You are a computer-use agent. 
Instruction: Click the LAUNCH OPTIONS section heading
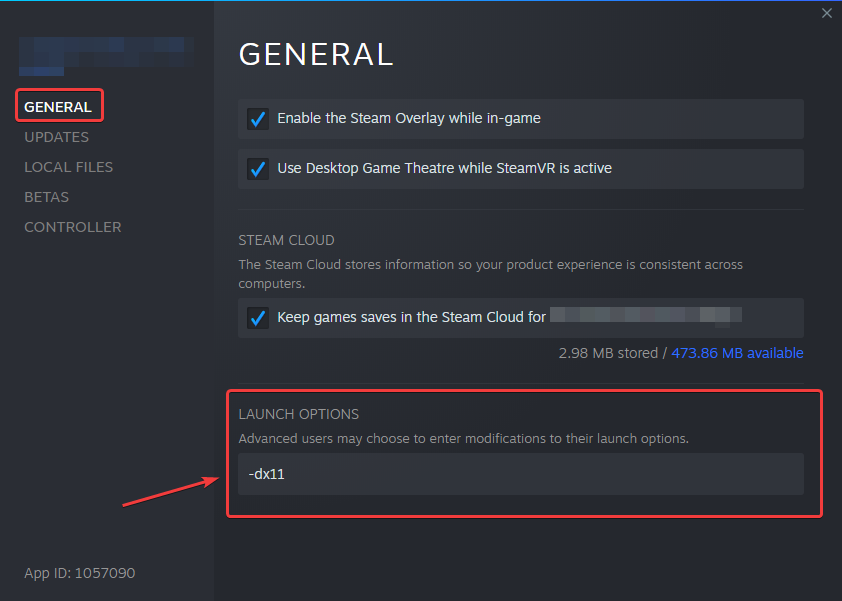click(x=298, y=414)
